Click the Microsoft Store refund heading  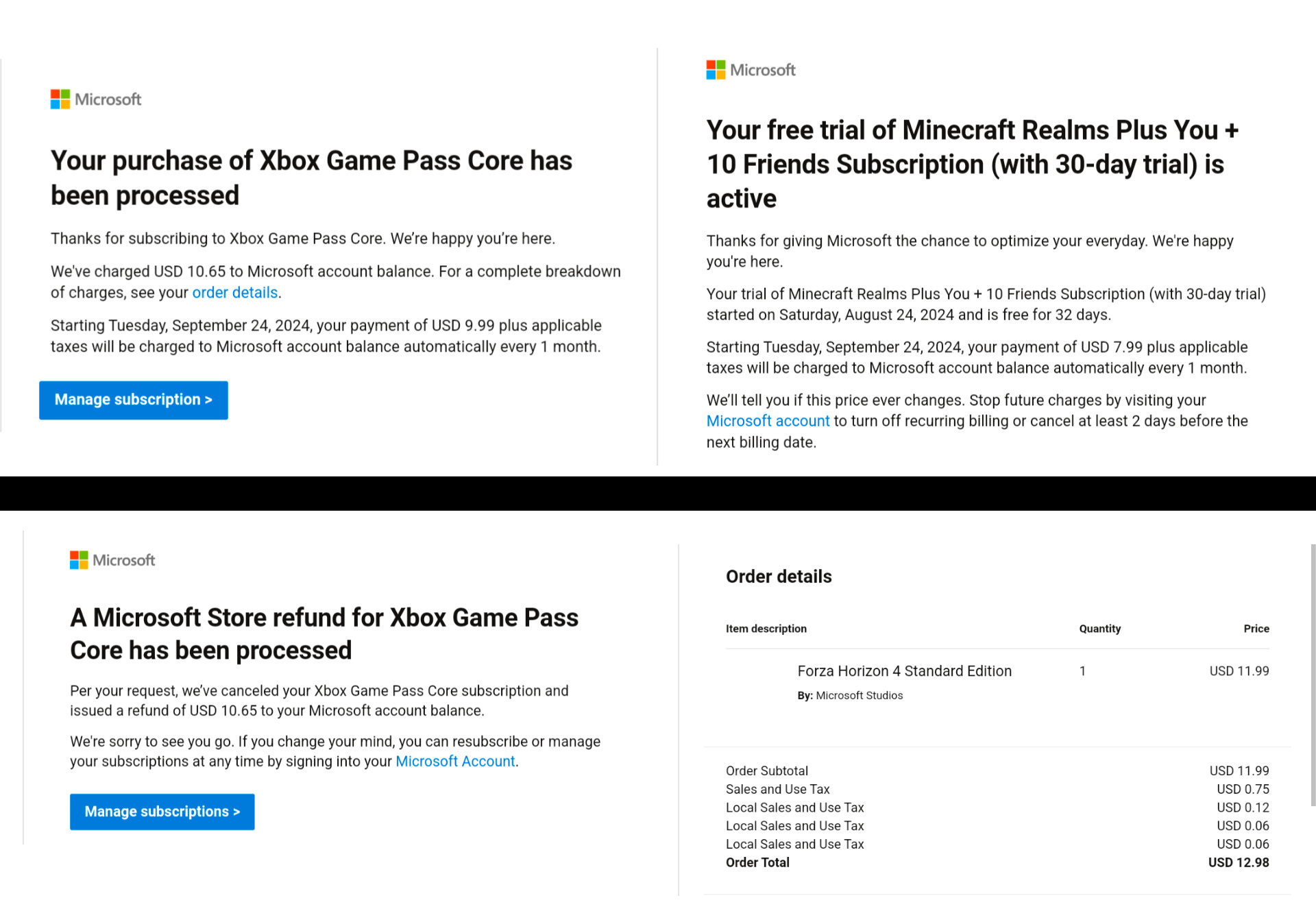coord(324,634)
